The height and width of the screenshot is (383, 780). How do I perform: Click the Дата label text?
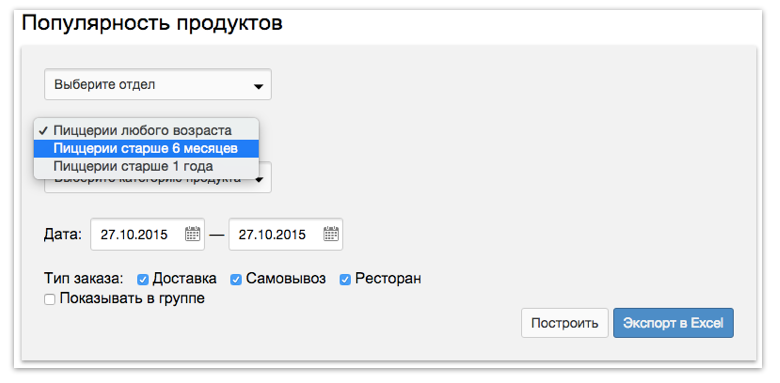tap(63, 234)
